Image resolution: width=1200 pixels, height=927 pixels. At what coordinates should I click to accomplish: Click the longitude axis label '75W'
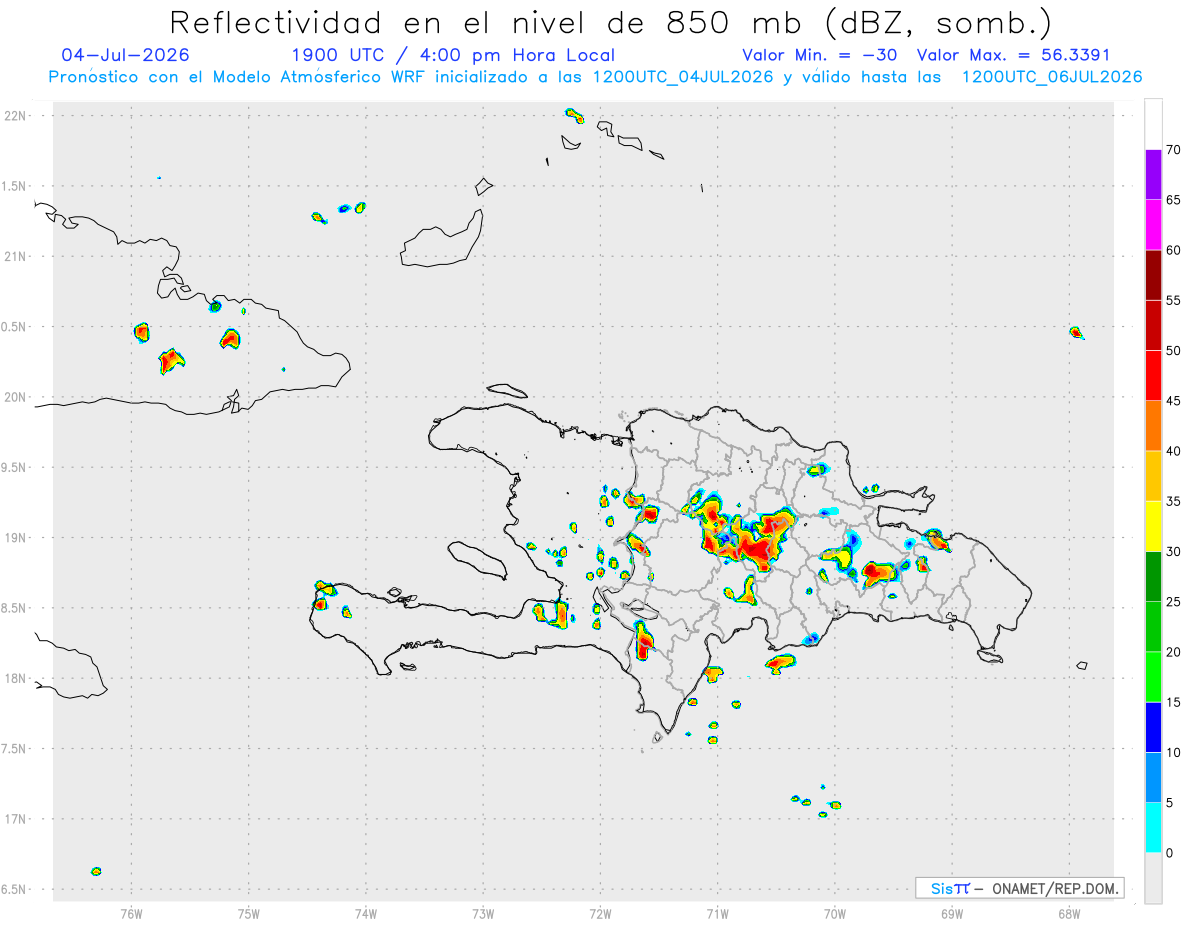coord(249,912)
